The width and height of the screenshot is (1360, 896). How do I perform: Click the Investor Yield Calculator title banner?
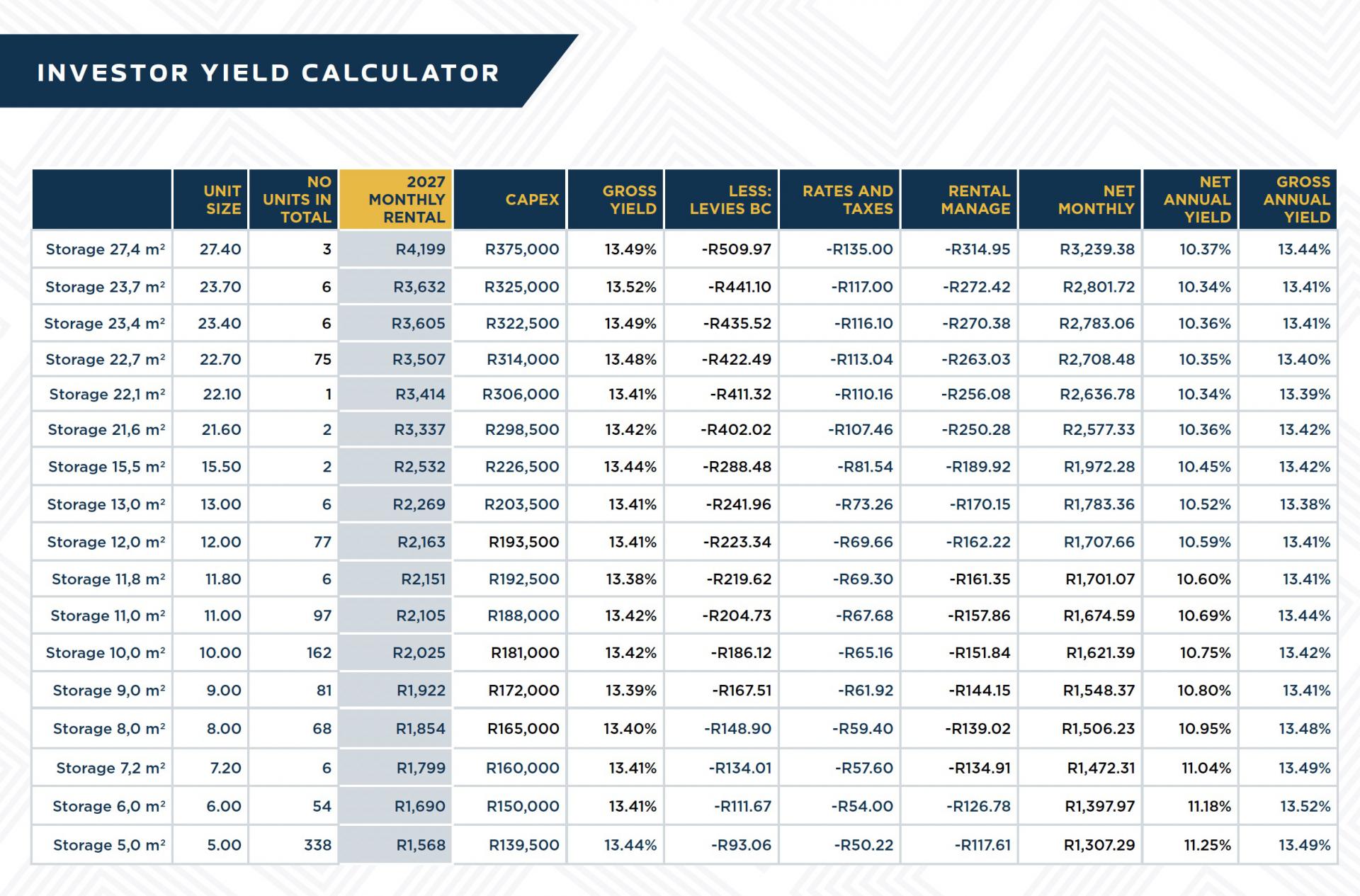[x=268, y=72]
